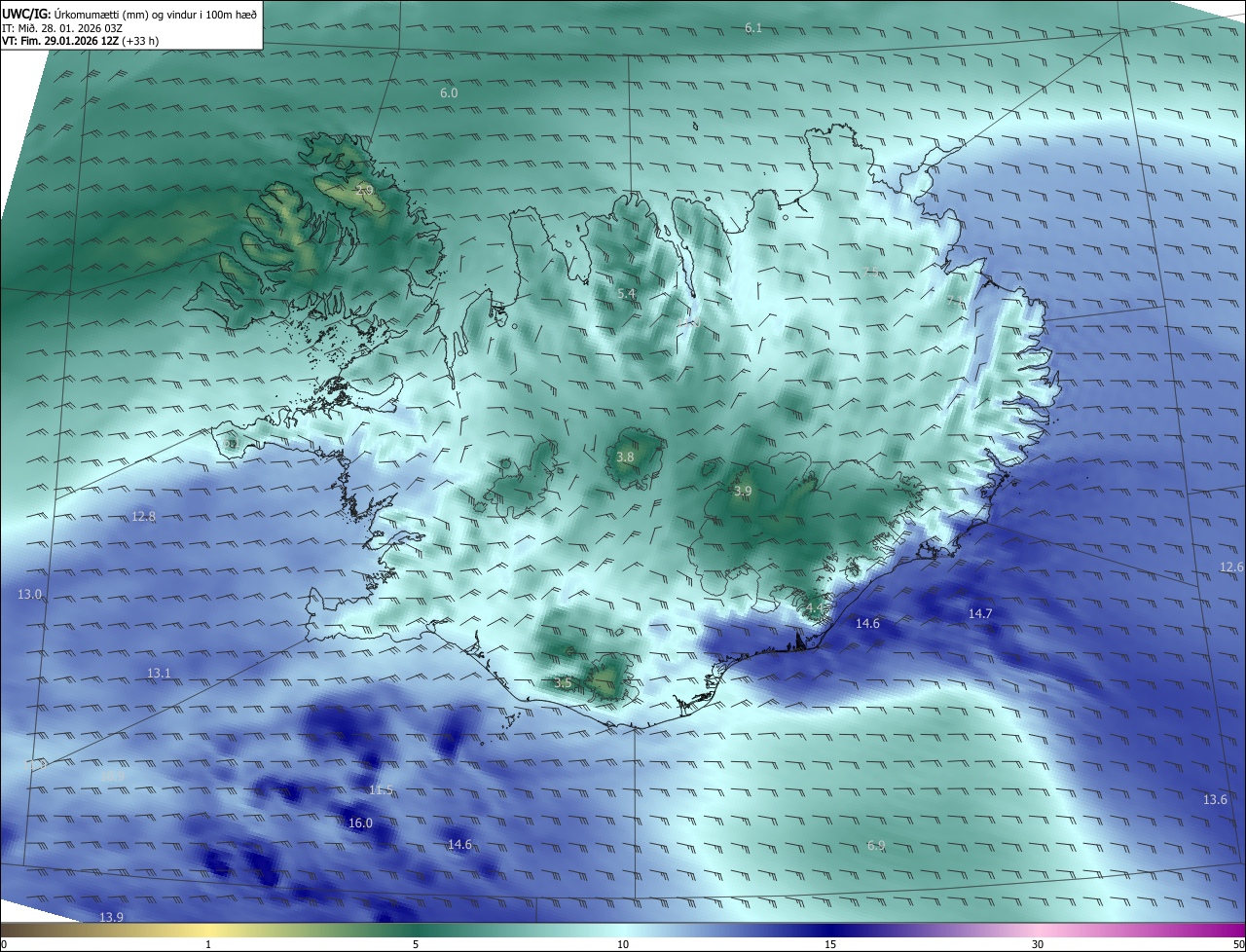1246x952 pixels.
Task: Click the 12.8 value label
Action: tap(143, 517)
